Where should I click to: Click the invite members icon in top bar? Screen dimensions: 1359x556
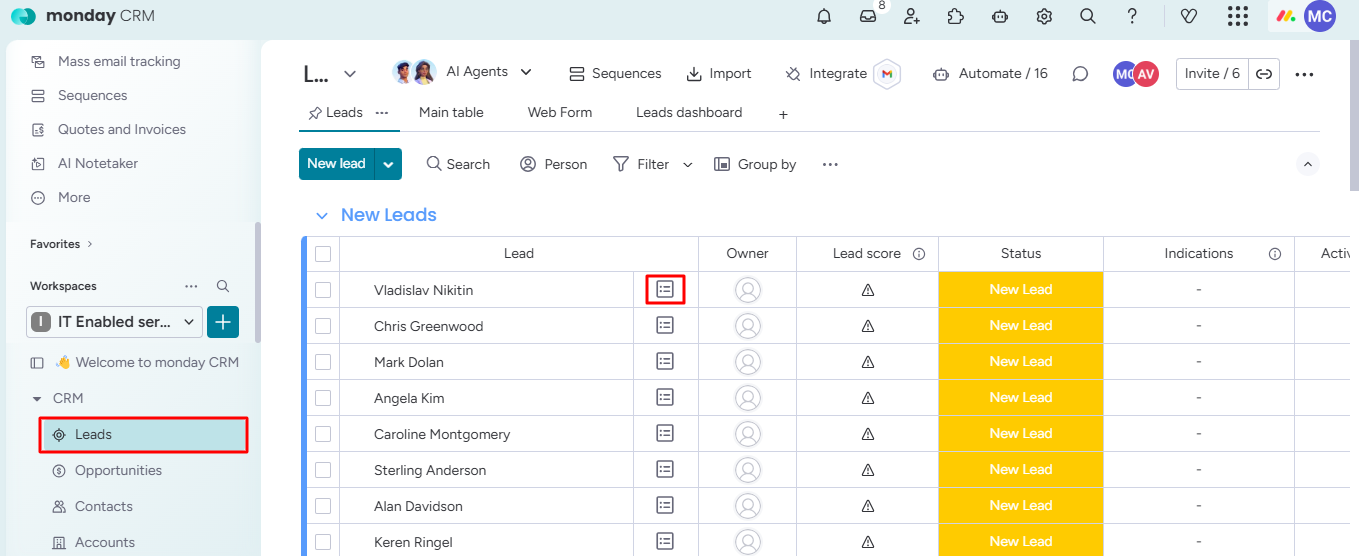tap(911, 16)
